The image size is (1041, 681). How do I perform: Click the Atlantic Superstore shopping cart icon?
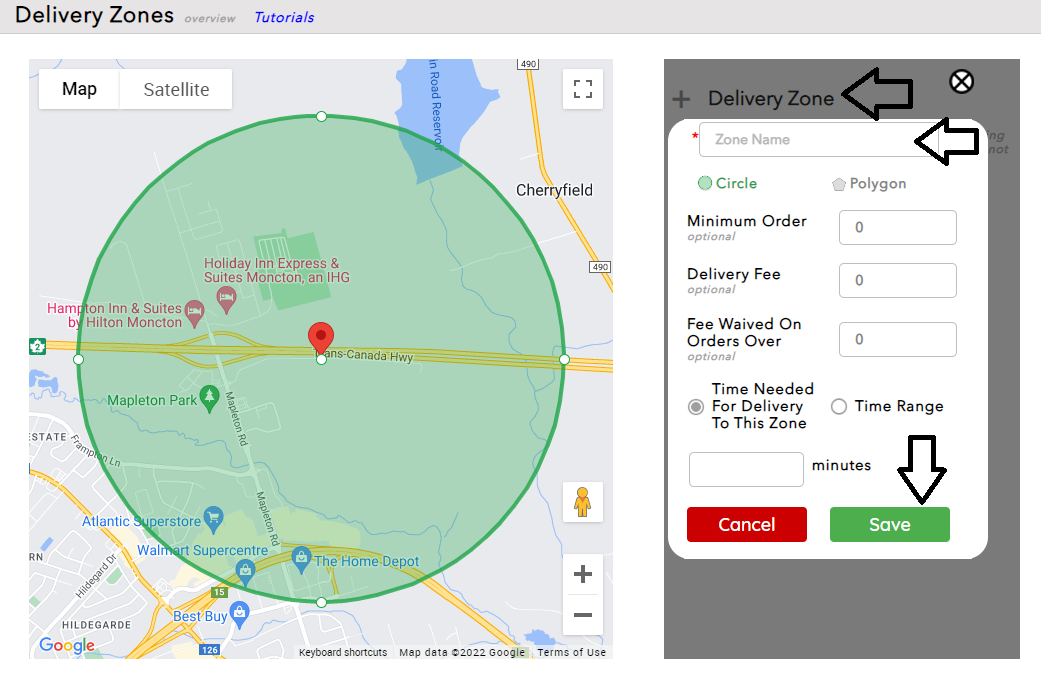(x=212, y=518)
